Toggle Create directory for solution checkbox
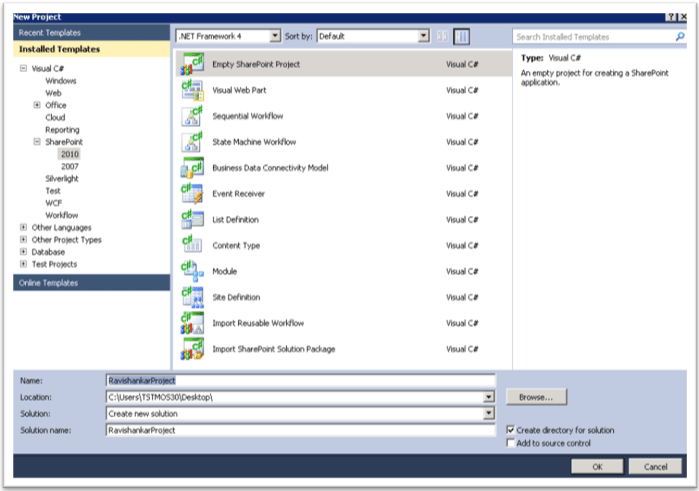The image size is (699, 491). [510, 430]
